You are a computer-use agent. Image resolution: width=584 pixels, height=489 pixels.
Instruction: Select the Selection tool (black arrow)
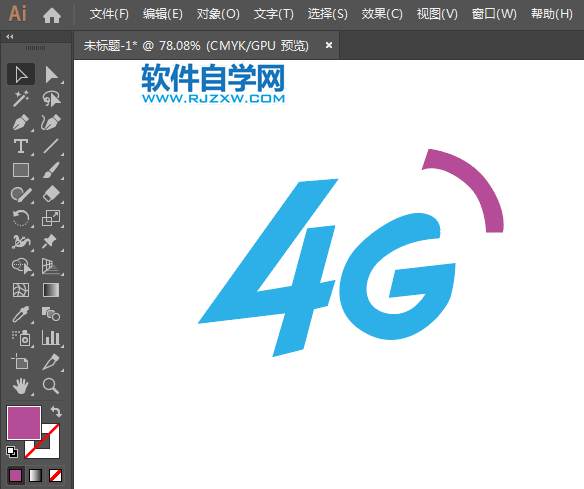(21, 74)
